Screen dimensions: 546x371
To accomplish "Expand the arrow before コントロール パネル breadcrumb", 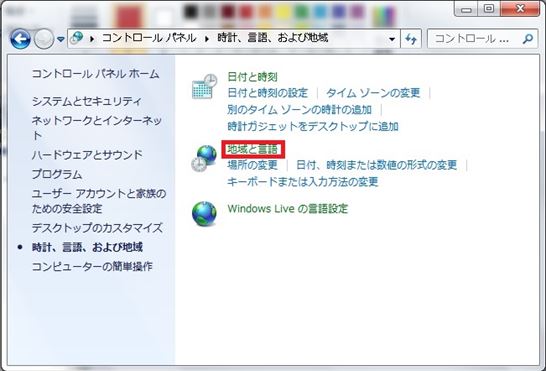I will 92,39.
